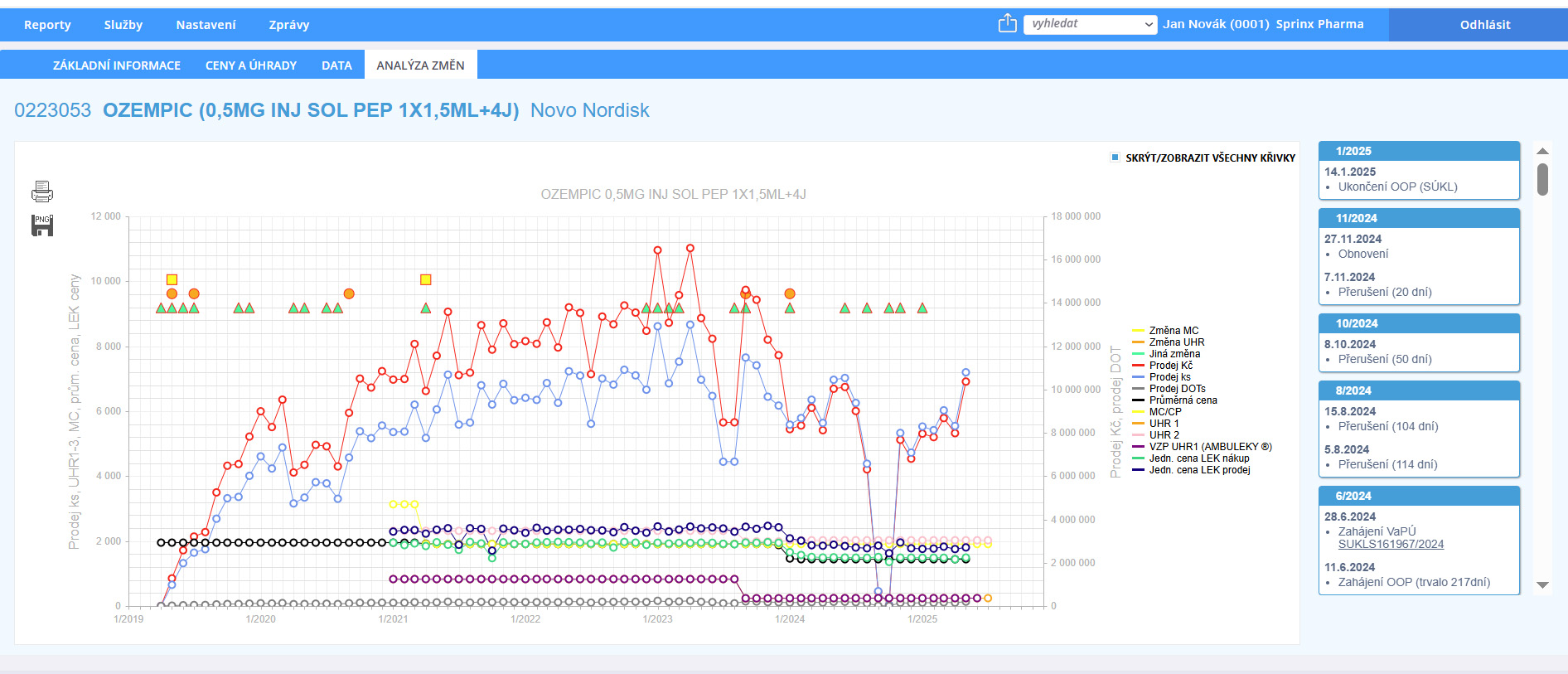This screenshot has width=1568, height=674.
Task: Open the Reporty menu
Action: point(47,25)
